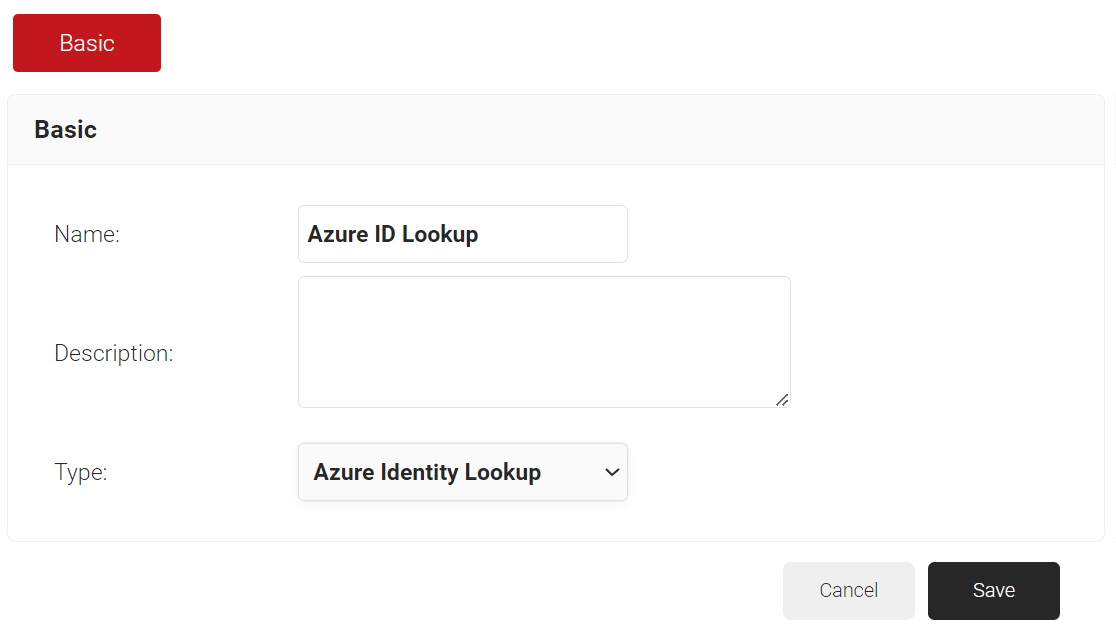Click the Name field label
Viewport: 1116px width, 634px height.
click(87, 234)
